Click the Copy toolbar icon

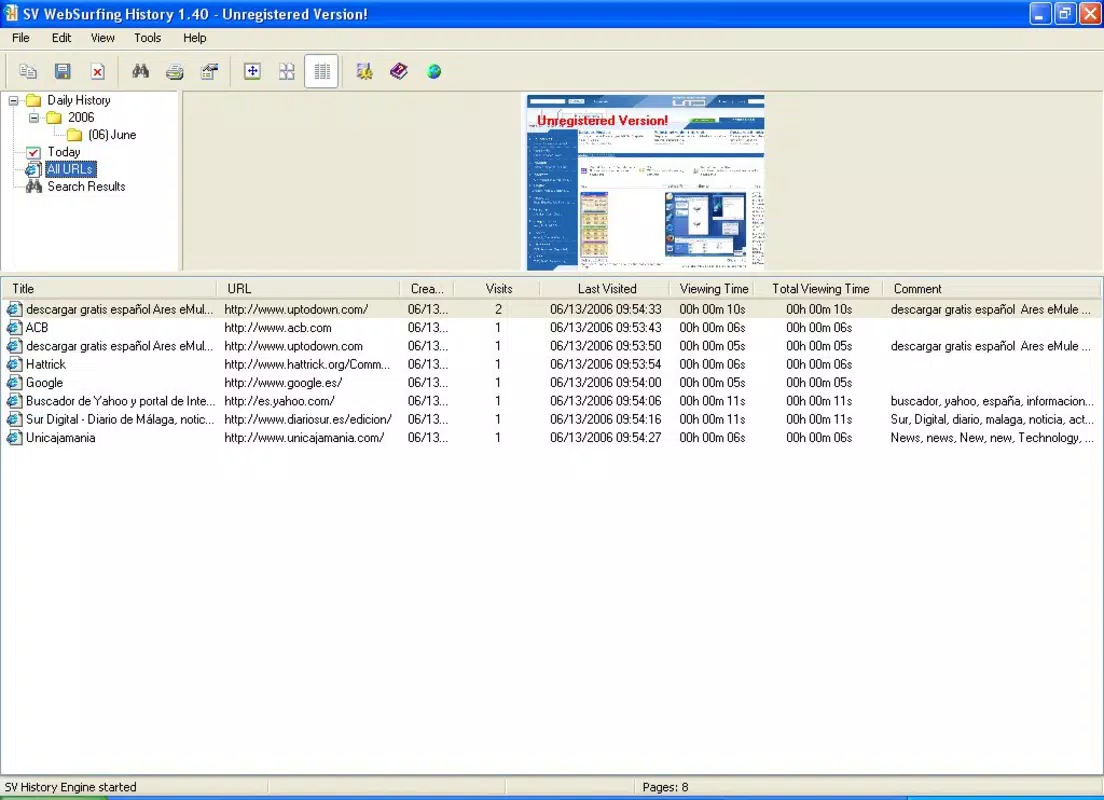tap(28, 71)
